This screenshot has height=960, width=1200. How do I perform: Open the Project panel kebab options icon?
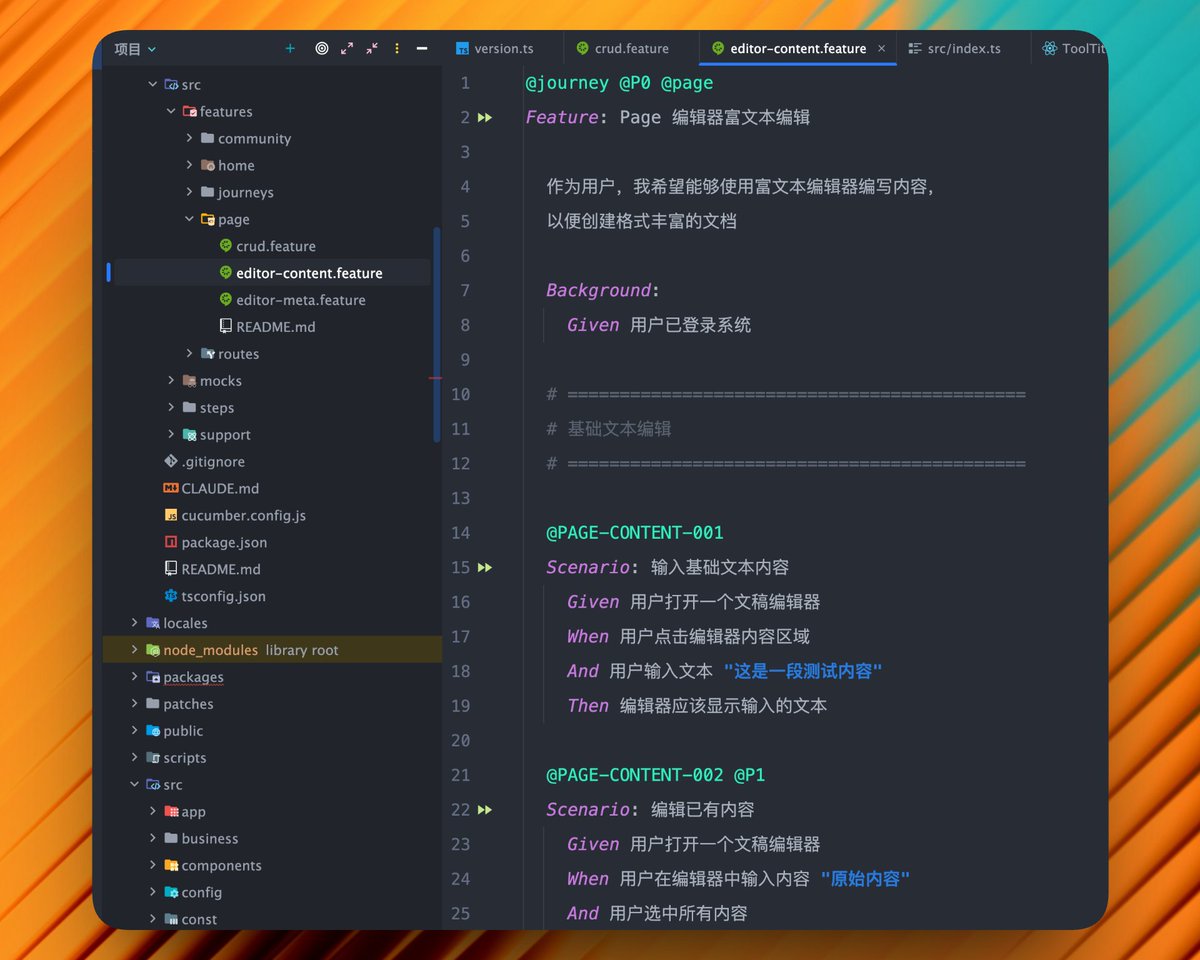coord(396,47)
